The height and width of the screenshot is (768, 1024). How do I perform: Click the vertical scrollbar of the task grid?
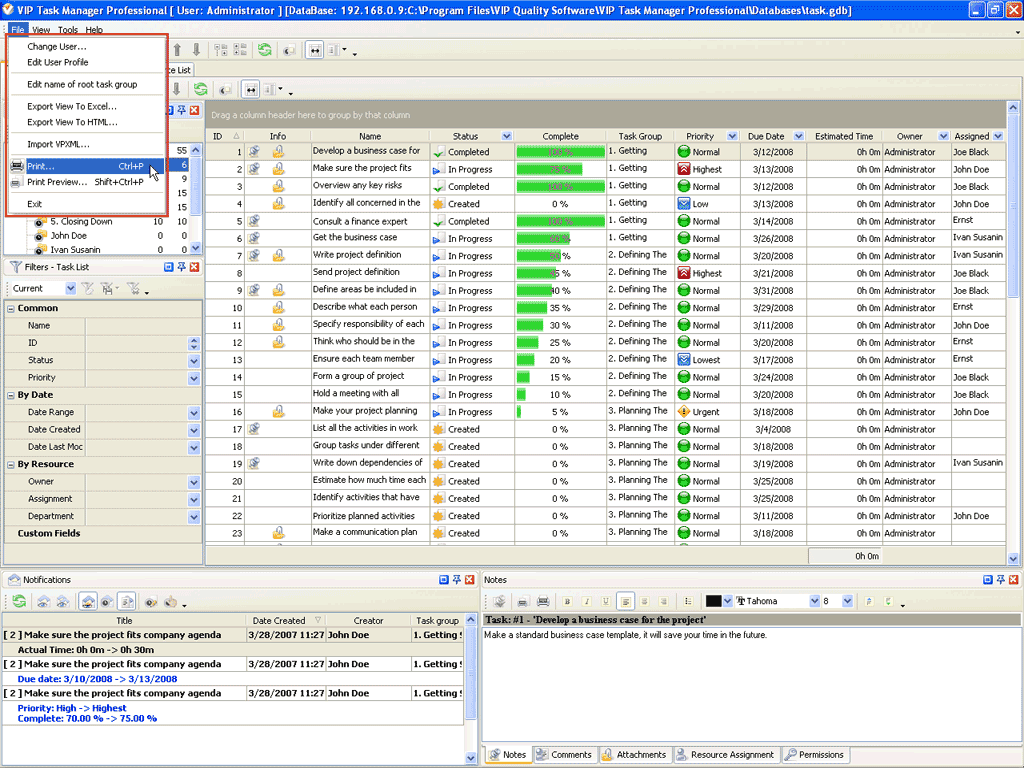[x=1013, y=332]
